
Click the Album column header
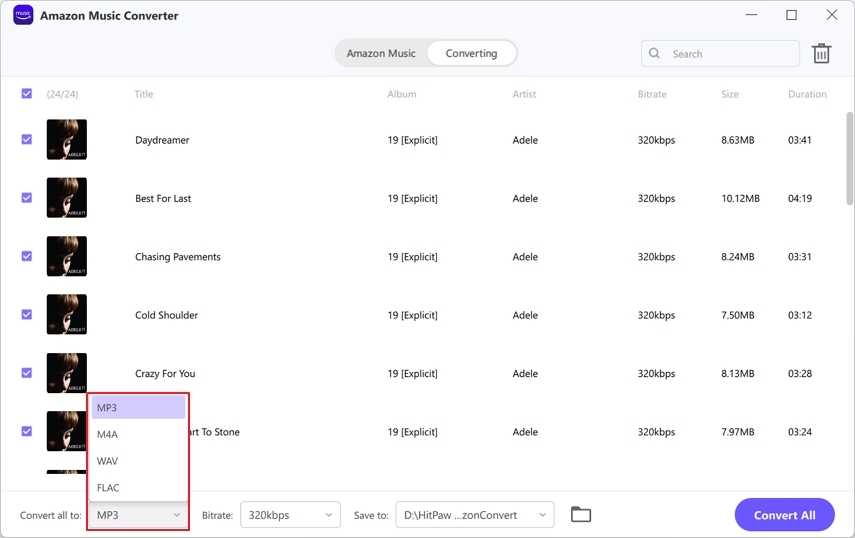coord(402,94)
